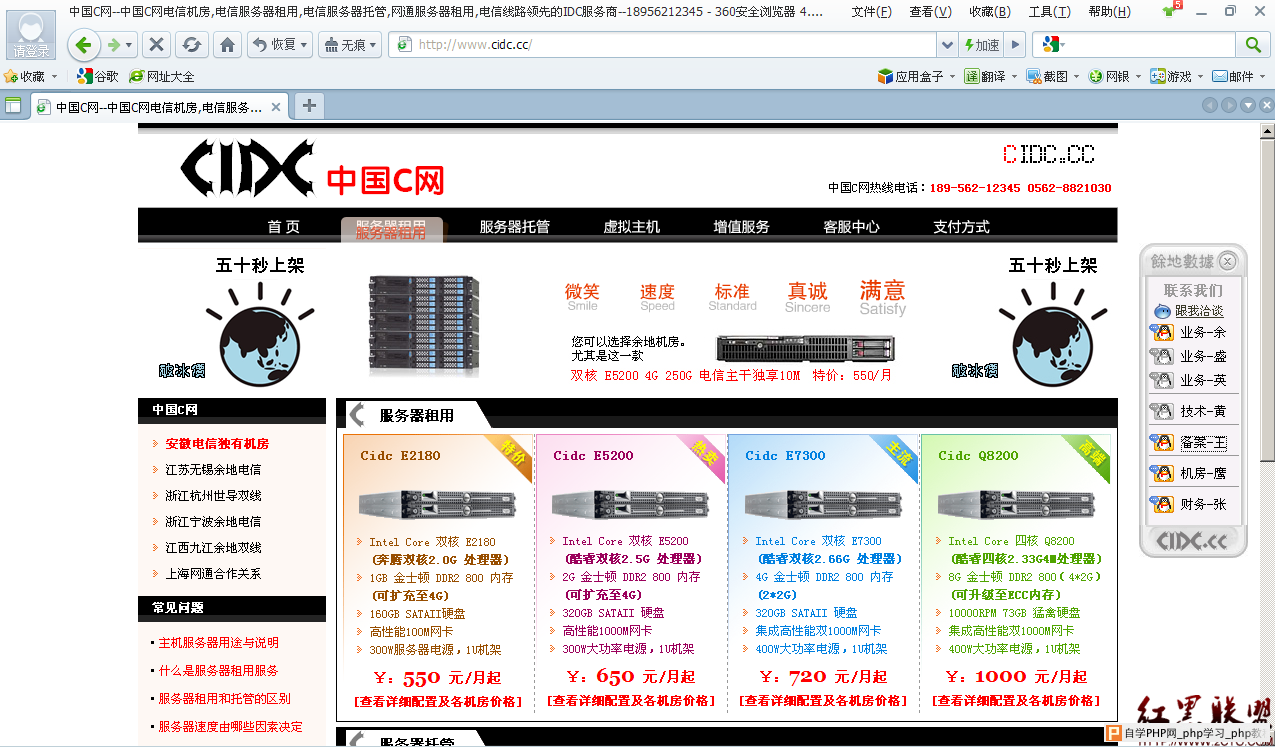Click the 虚拟主机 navigation item
Image resolution: width=1275 pixels, height=747 pixels.
point(631,227)
